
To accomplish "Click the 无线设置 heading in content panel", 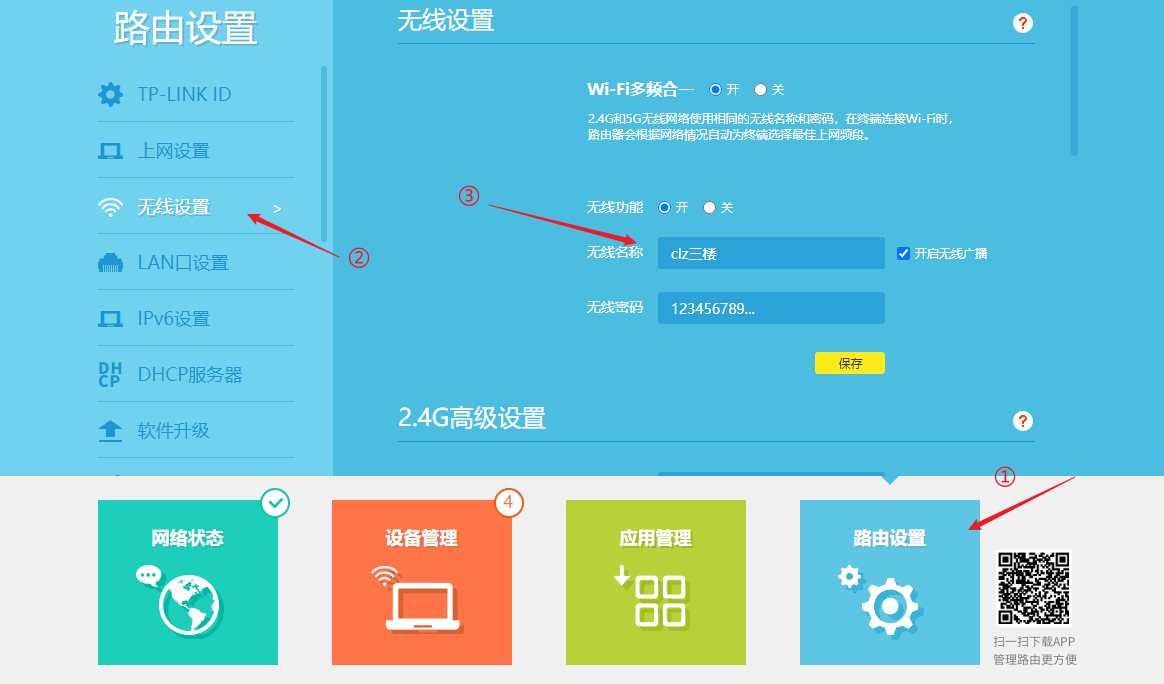I will point(446,21).
